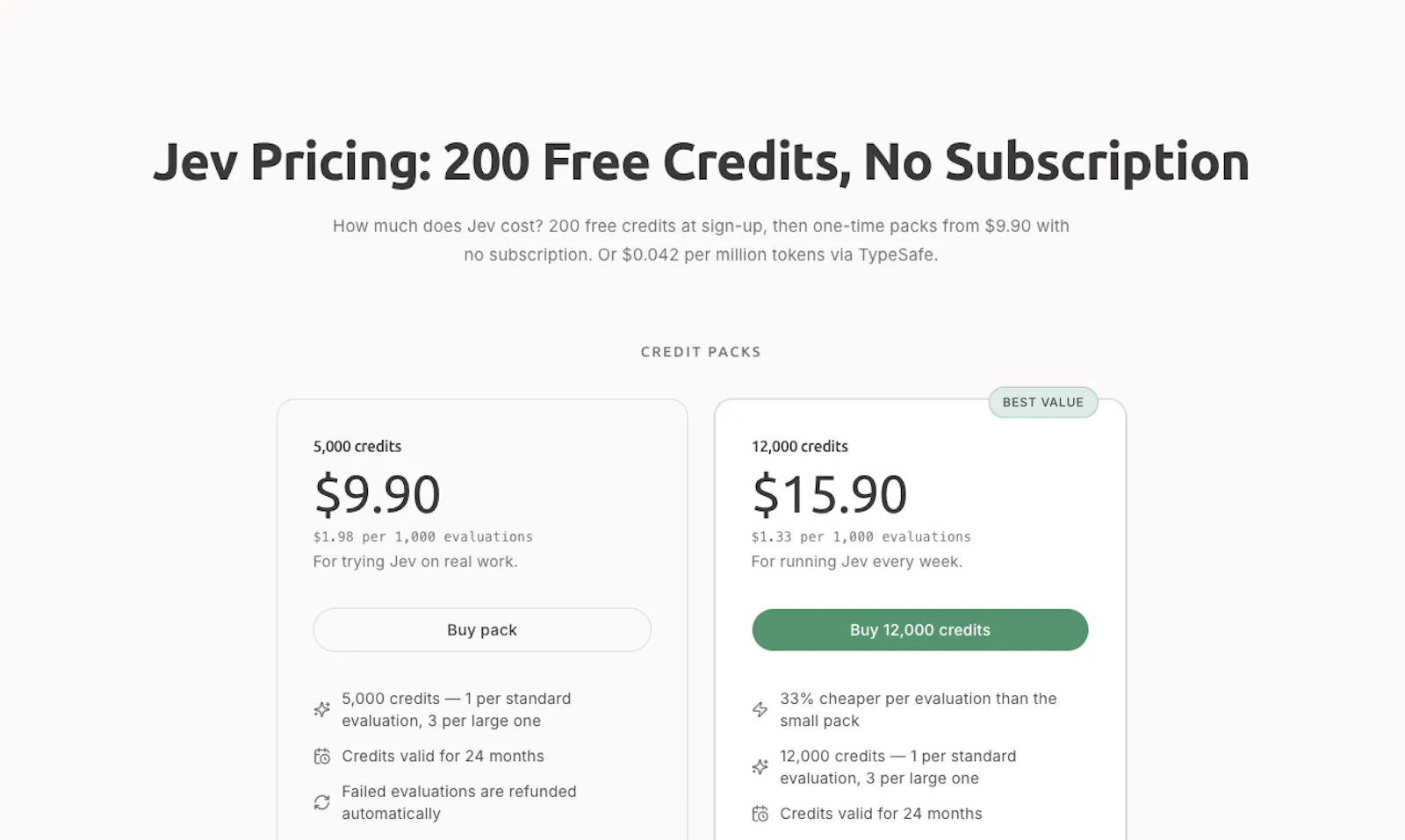
Task: Click the Buy 12,000 credits button
Action: click(920, 630)
